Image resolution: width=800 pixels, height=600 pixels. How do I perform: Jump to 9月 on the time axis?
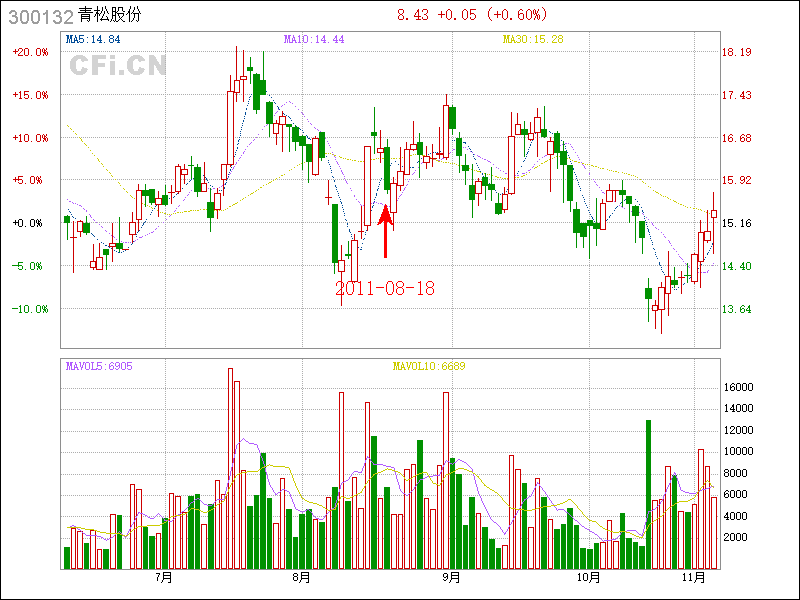coord(450,577)
